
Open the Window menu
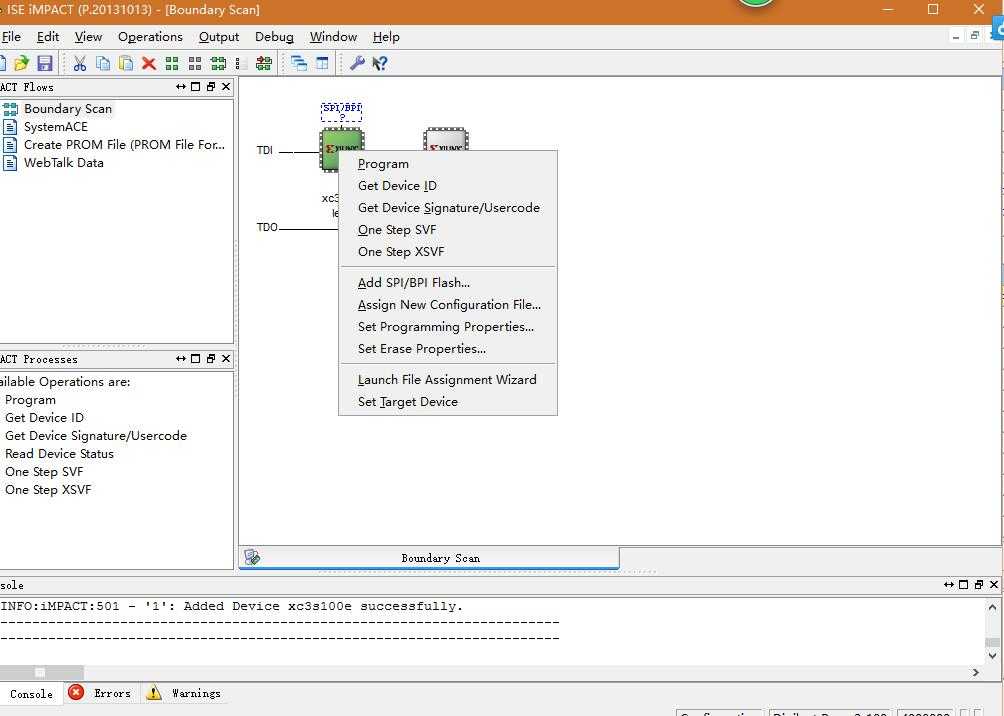tap(334, 37)
